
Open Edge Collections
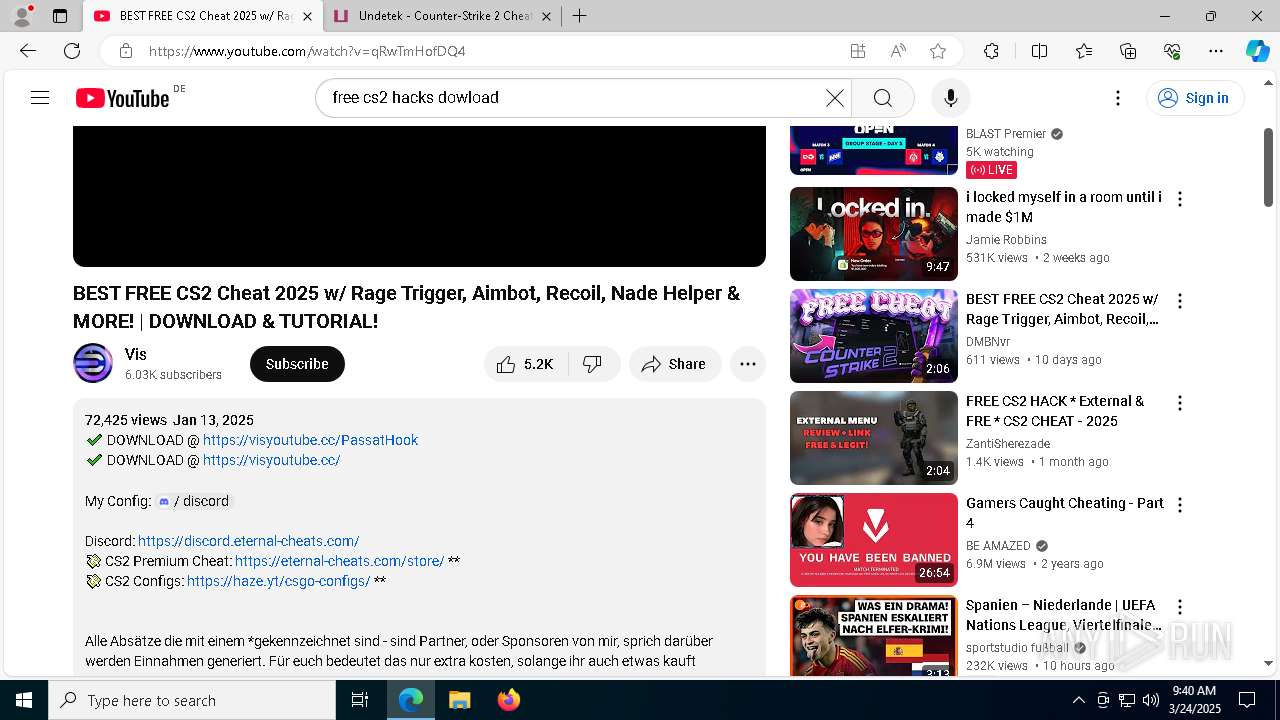point(1128,51)
